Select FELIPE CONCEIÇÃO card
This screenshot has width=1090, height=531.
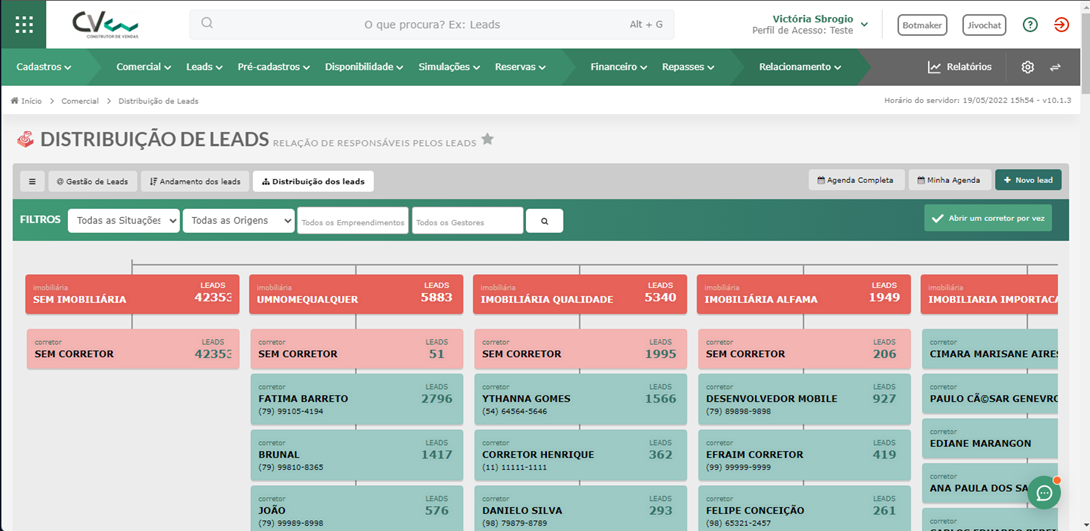tap(804, 509)
